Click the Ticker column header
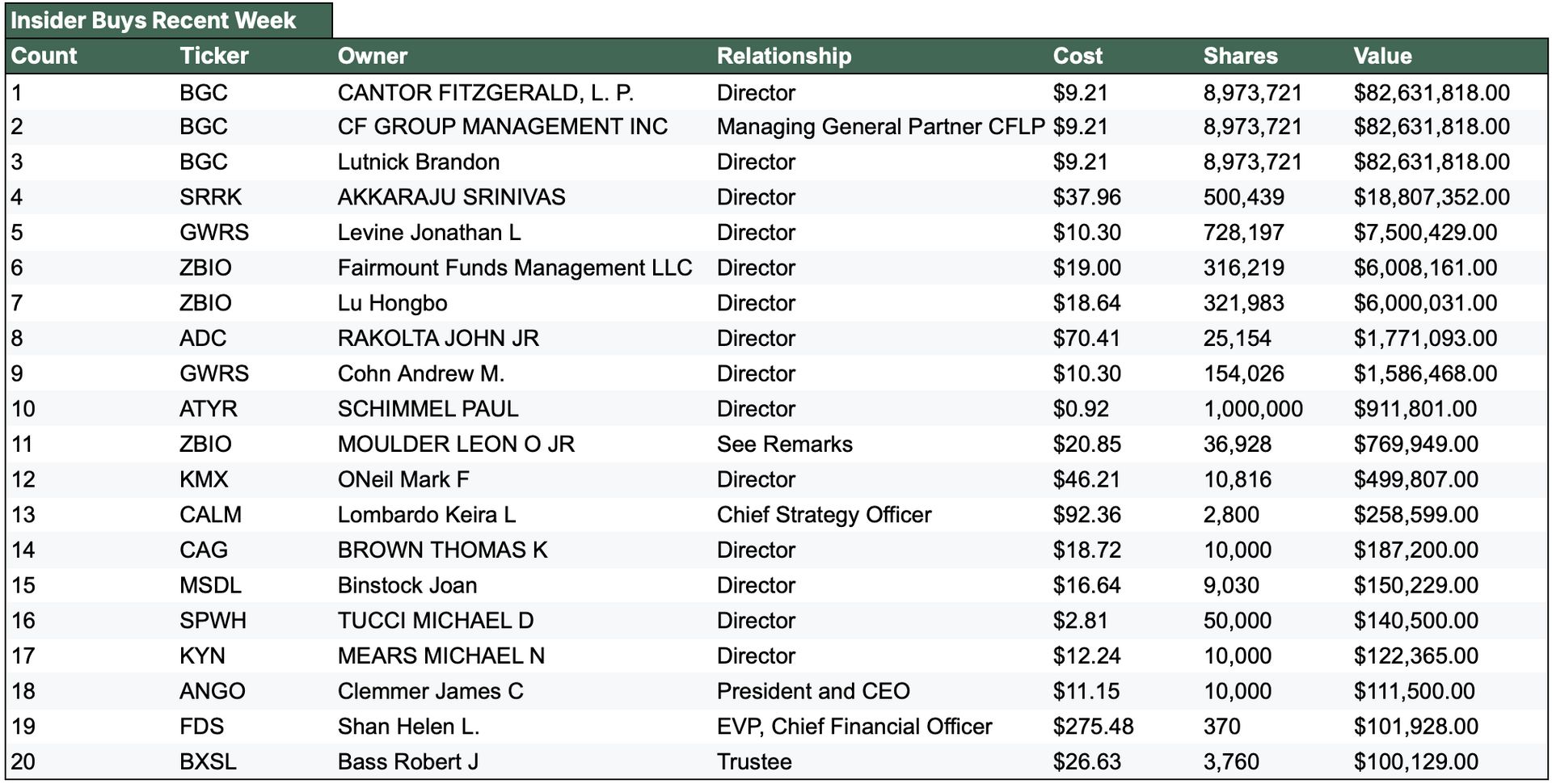The image size is (1552, 784). click(x=213, y=56)
